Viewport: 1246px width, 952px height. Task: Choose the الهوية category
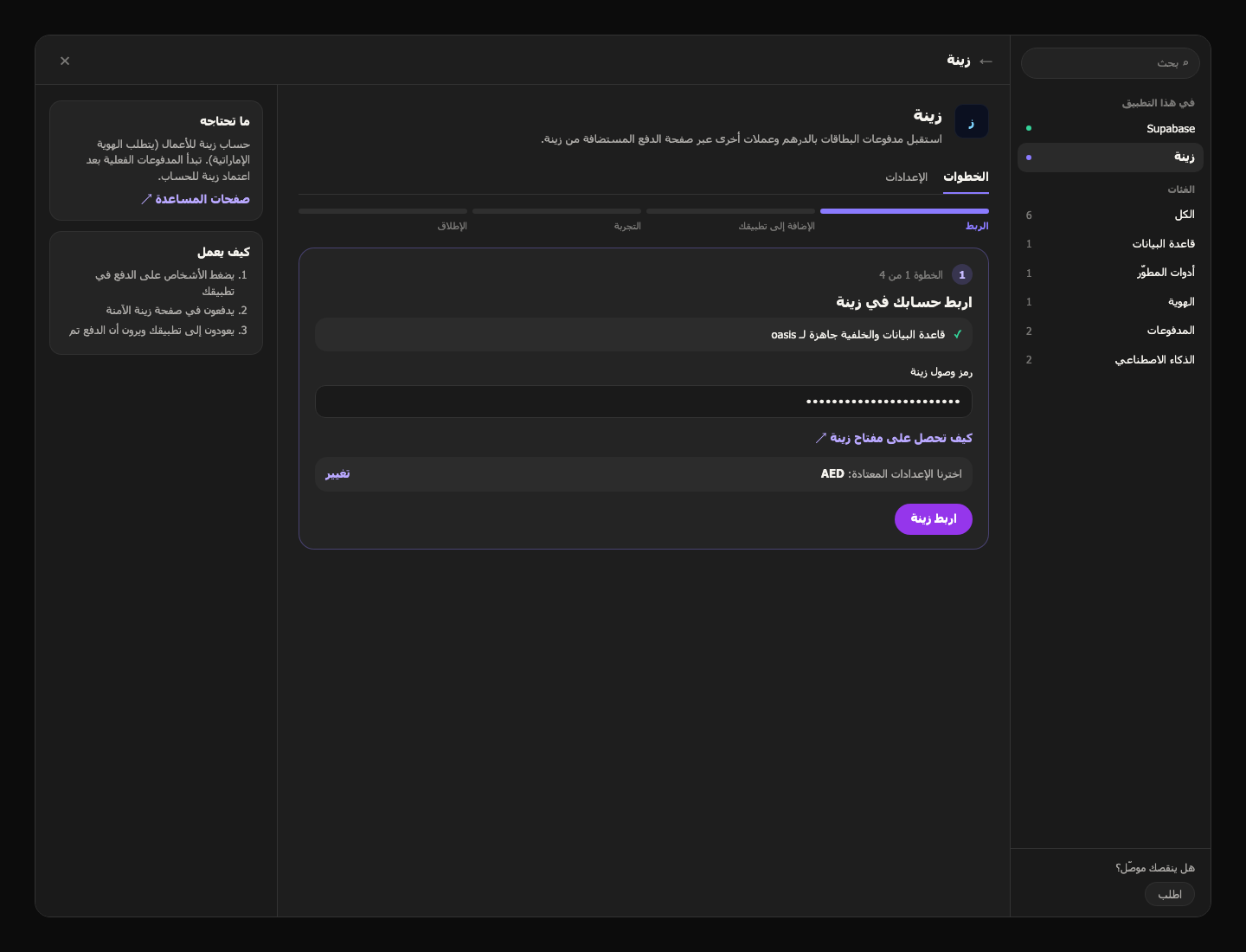click(x=1110, y=302)
